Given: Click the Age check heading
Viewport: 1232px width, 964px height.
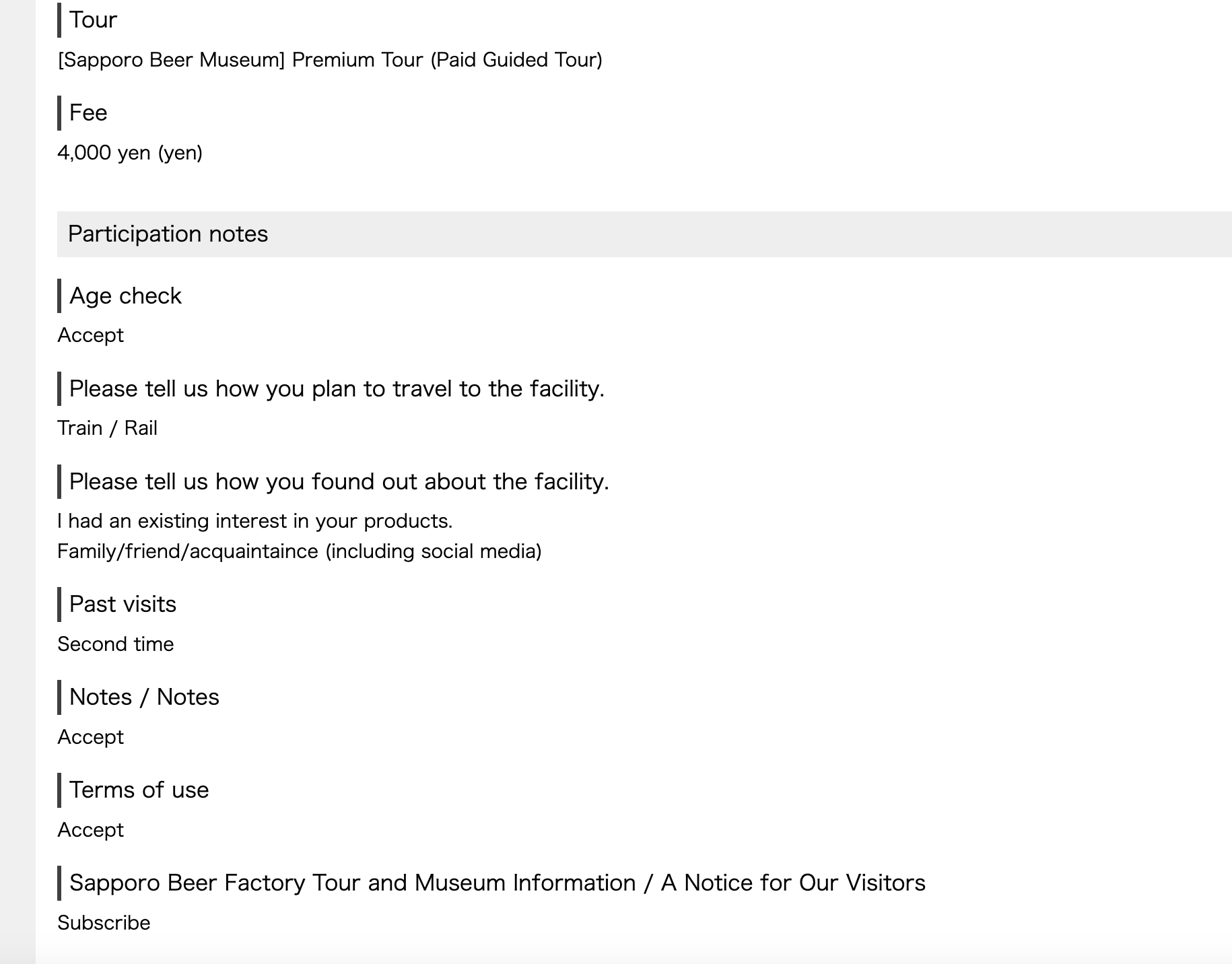Looking at the screenshot, I should click(x=125, y=296).
